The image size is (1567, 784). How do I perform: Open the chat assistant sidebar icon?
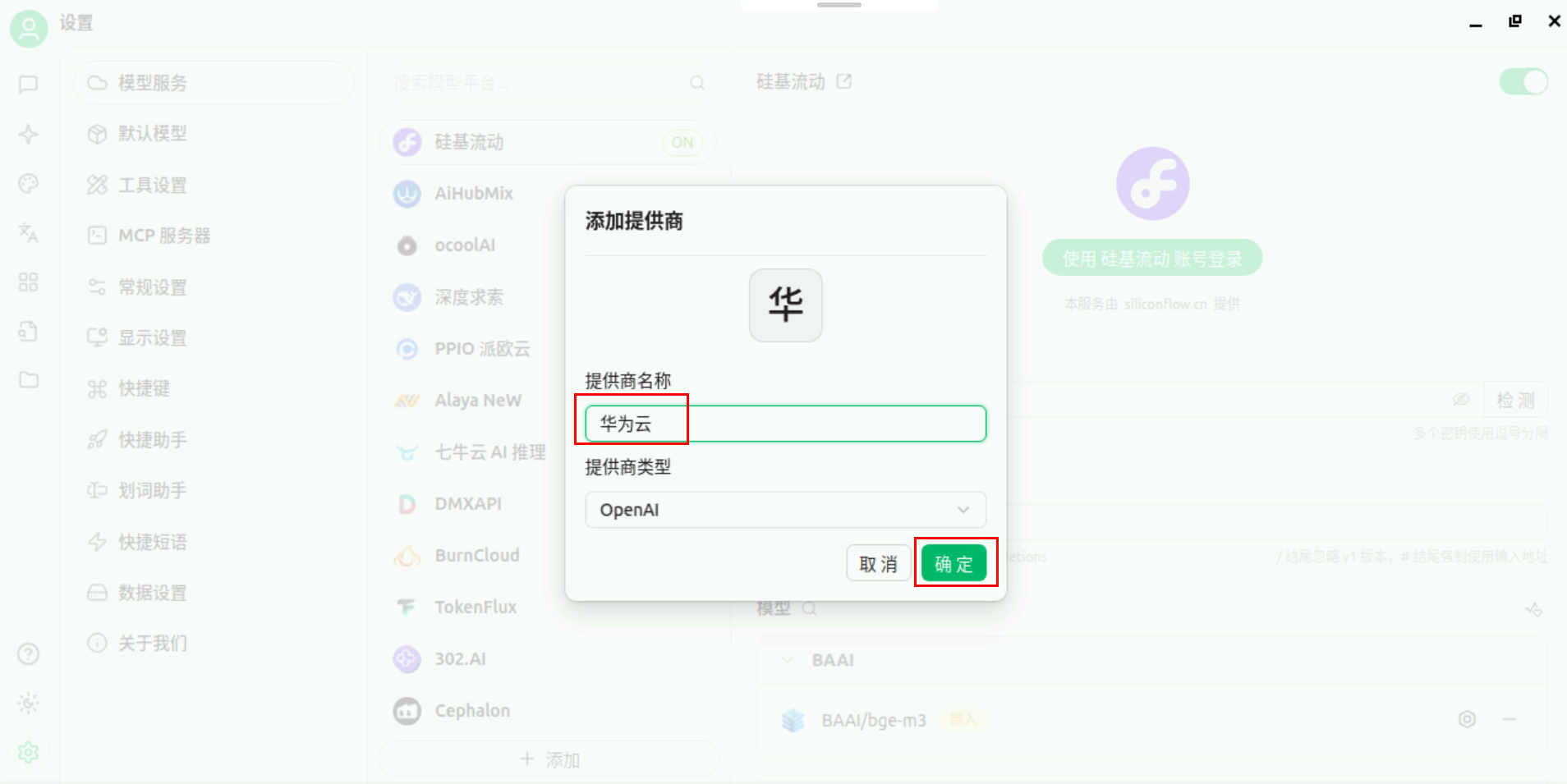pyautogui.click(x=29, y=85)
